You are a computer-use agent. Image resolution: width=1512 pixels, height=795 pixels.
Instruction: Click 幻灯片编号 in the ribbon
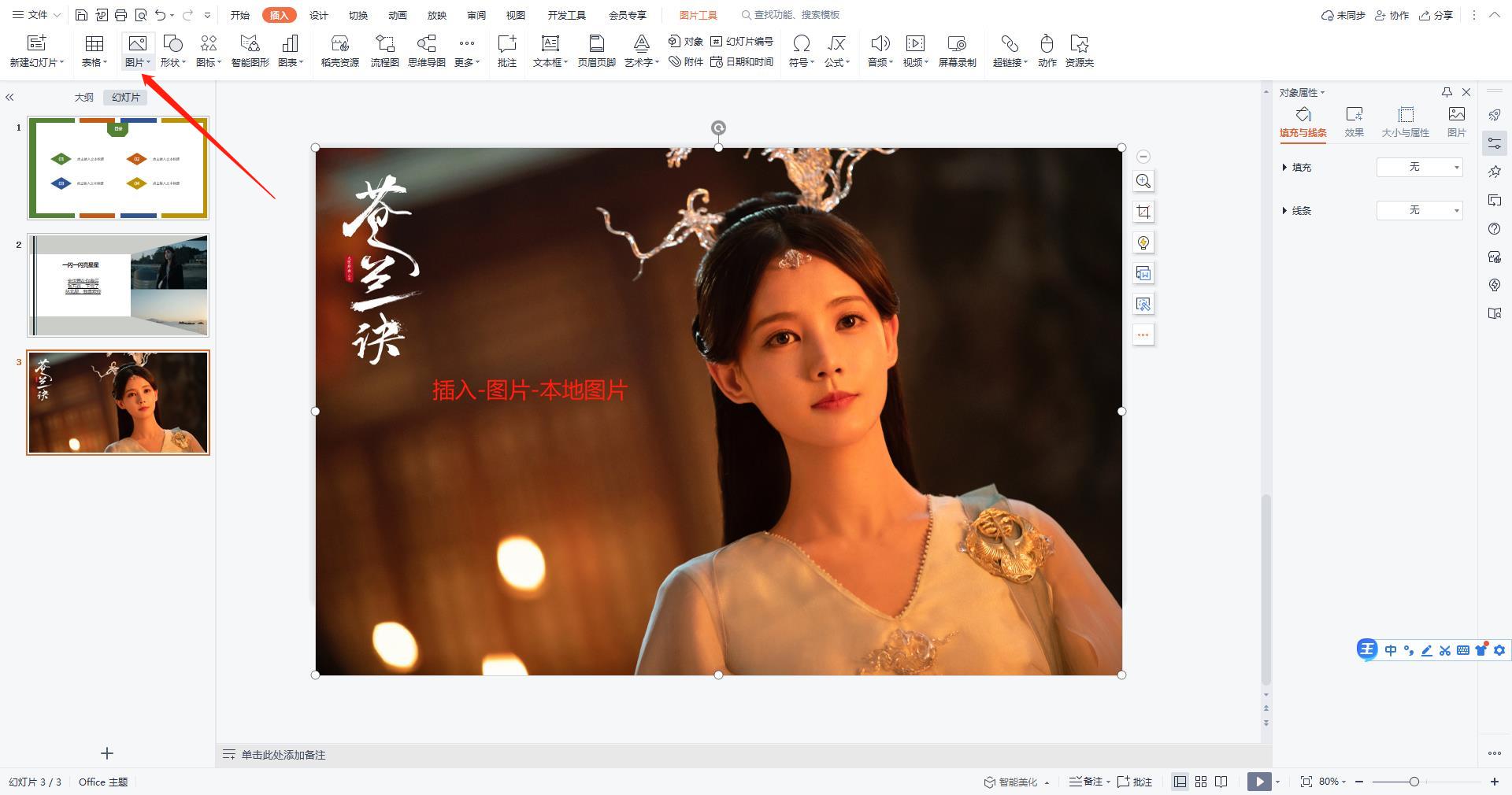[742, 41]
